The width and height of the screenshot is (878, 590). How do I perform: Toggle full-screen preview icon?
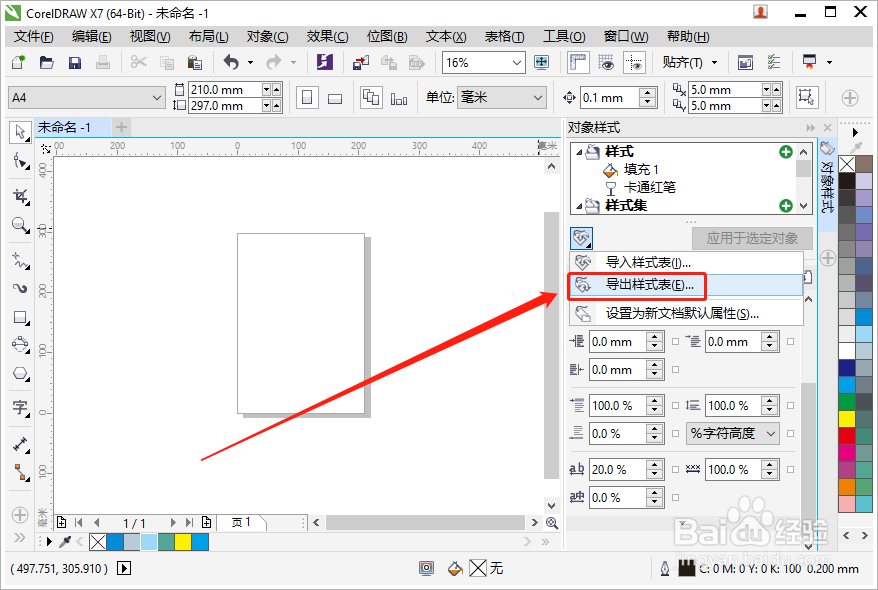click(x=541, y=62)
